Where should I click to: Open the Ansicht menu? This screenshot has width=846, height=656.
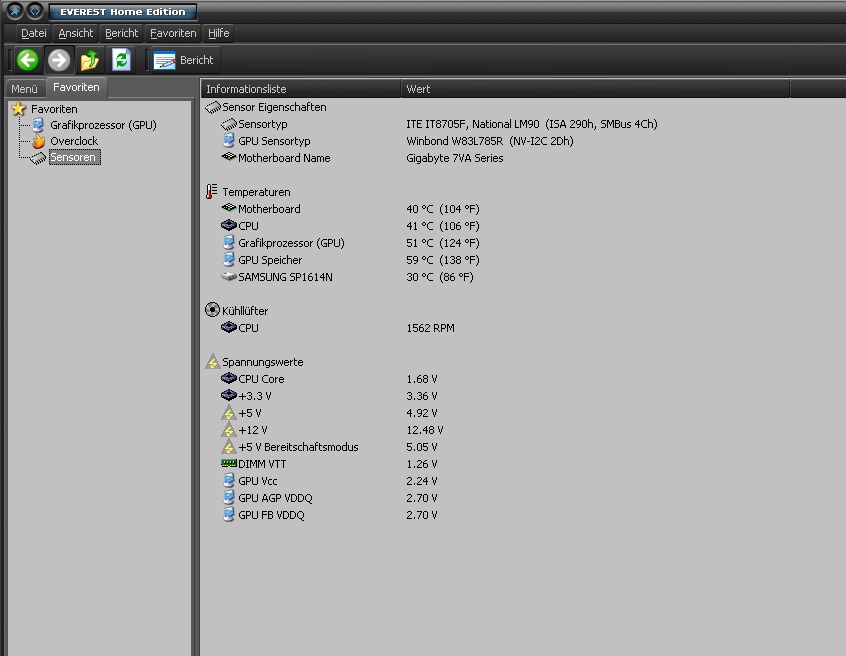76,33
